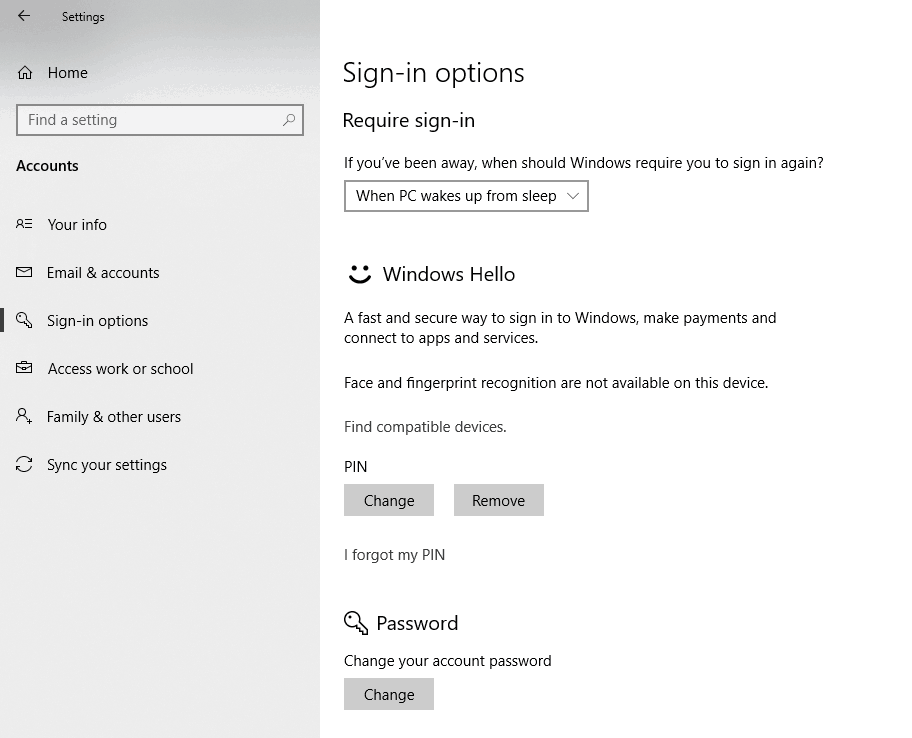This screenshot has height=738, width=912.
Task: Click the Windows Hello smiley icon
Action: (359, 274)
